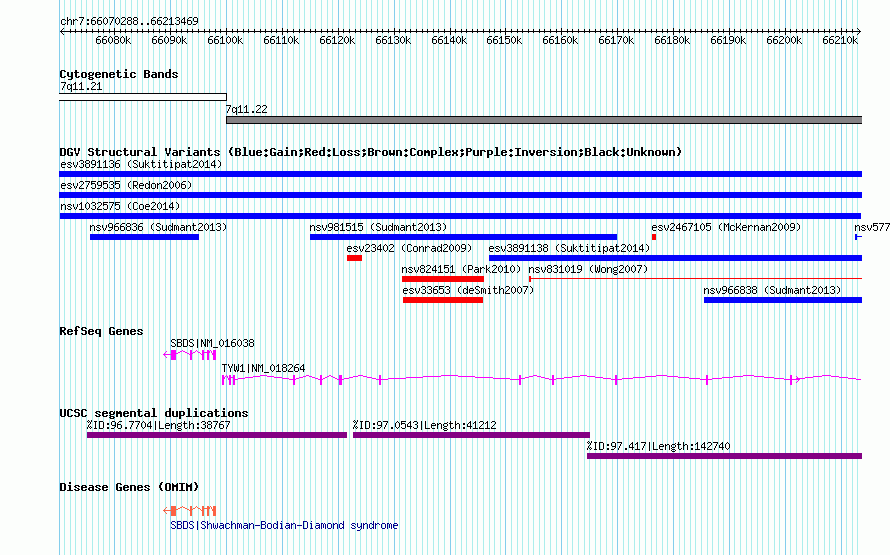Click the nsv577 label at right edge
890x555 pixels.
(872, 227)
